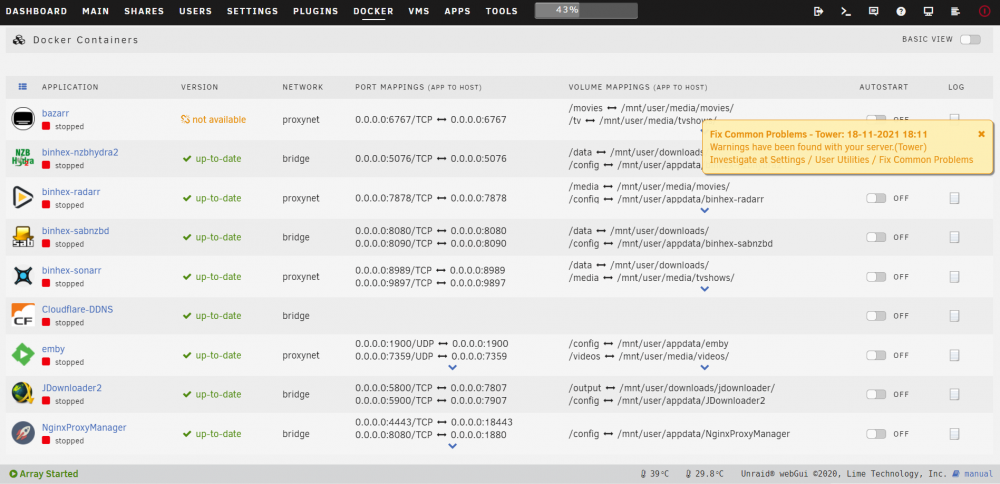Click the binhex-radarr container icon

[22, 198]
